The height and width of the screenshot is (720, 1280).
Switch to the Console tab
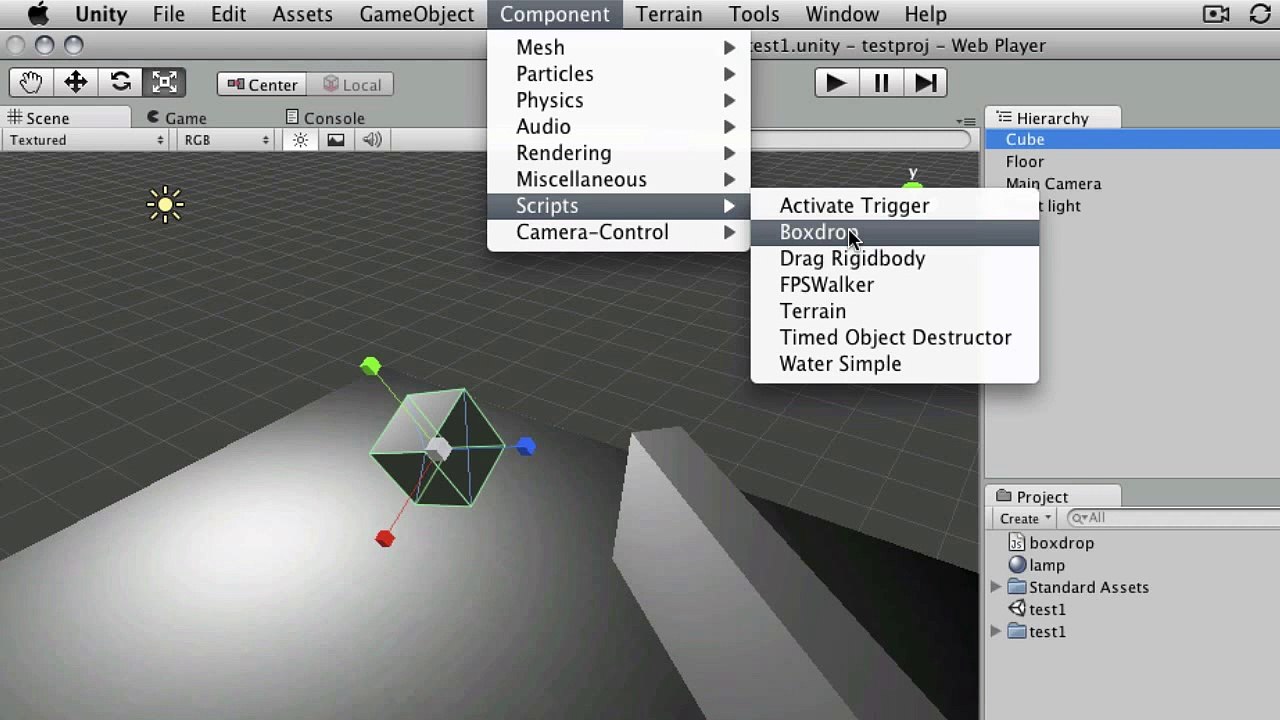[x=325, y=118]
